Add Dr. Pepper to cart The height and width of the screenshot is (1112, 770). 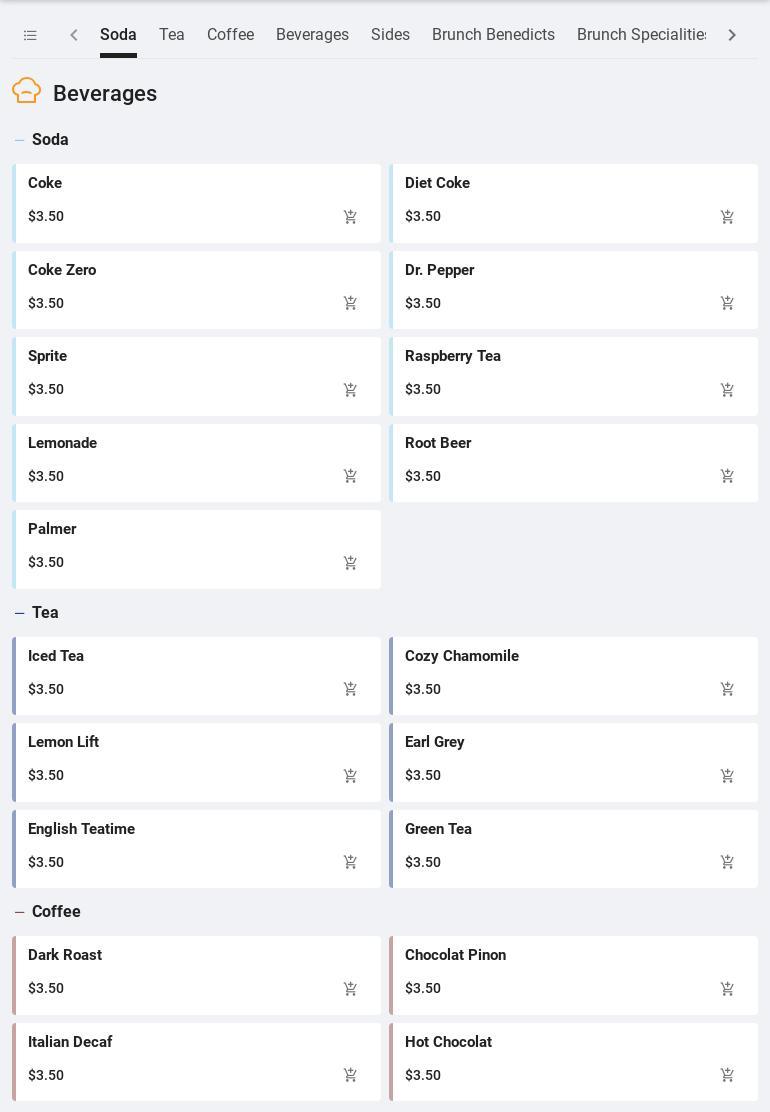click(x=727, y=303)
